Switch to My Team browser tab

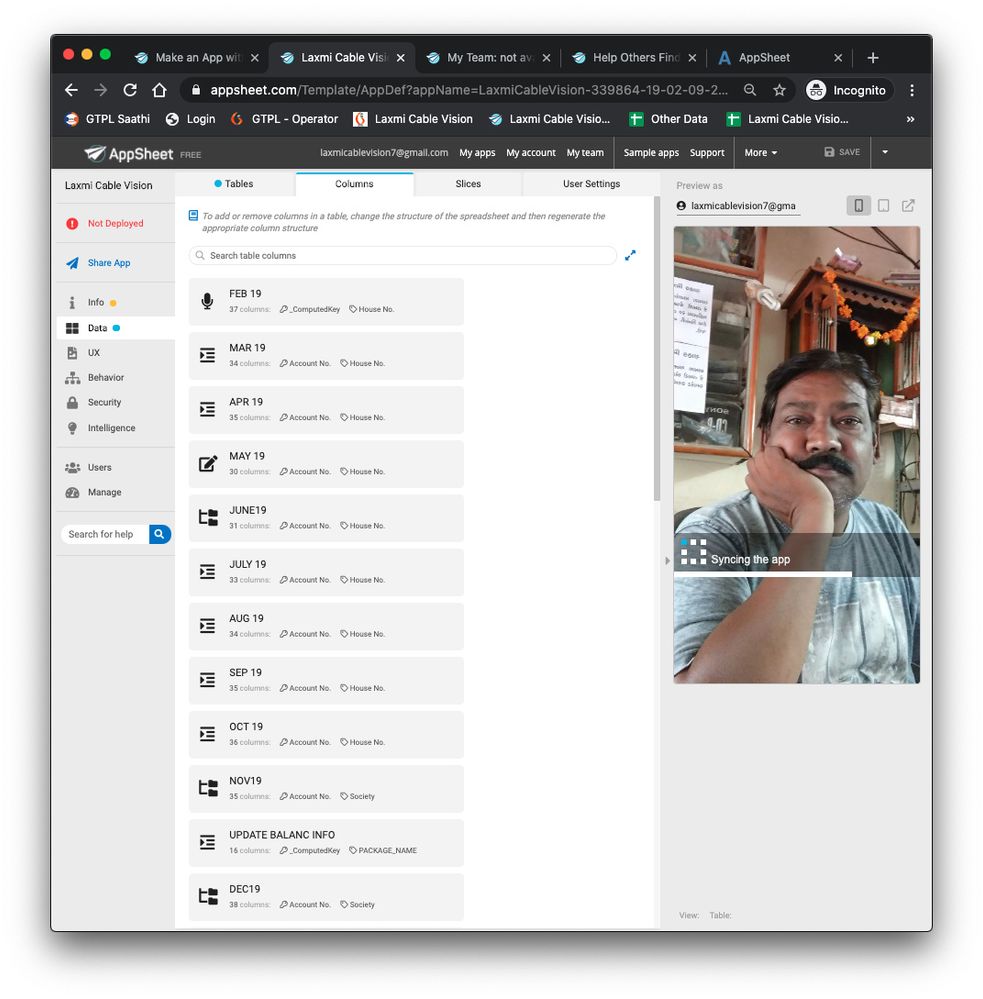(489, 57)
